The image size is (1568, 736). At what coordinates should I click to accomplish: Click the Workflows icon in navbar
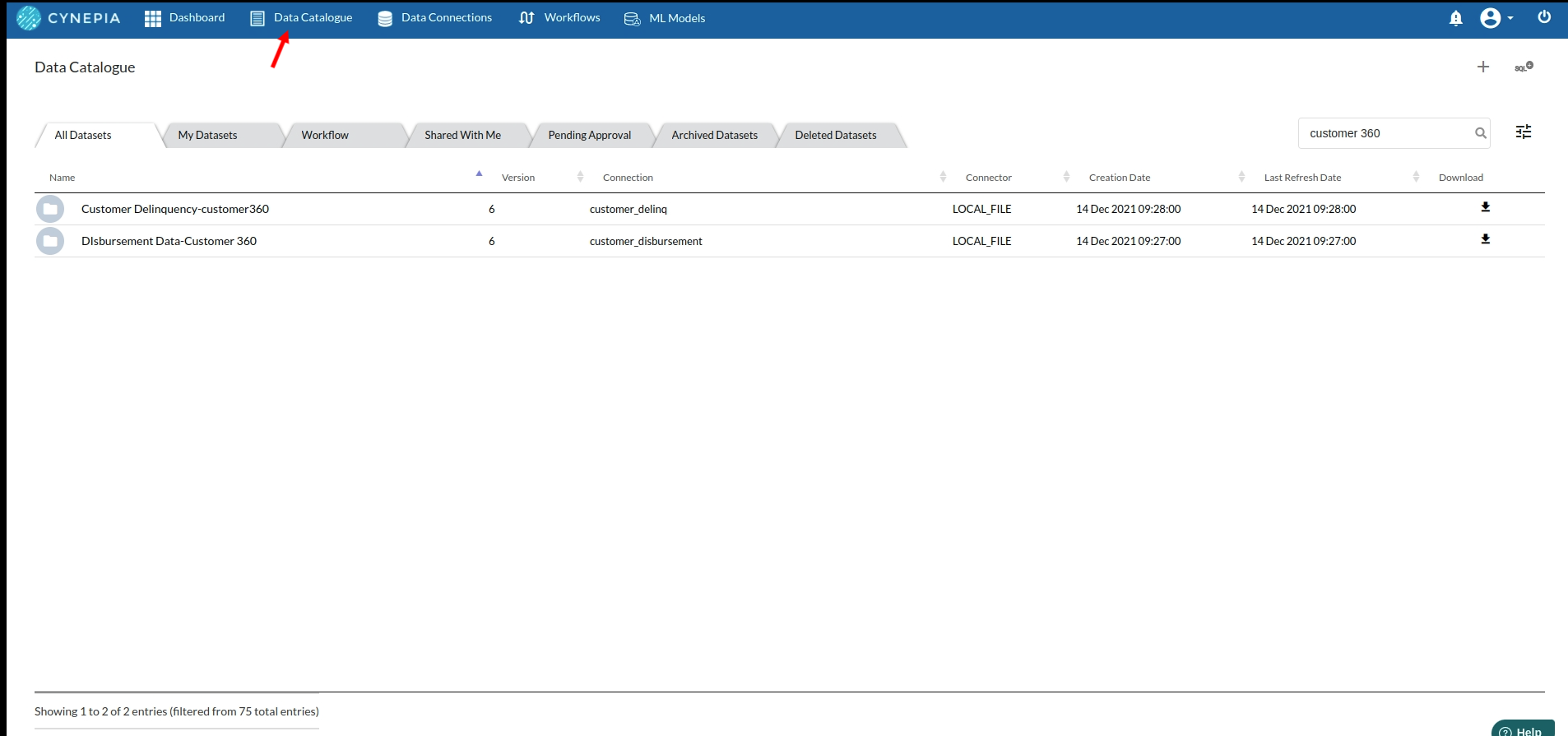coord(527,18)
